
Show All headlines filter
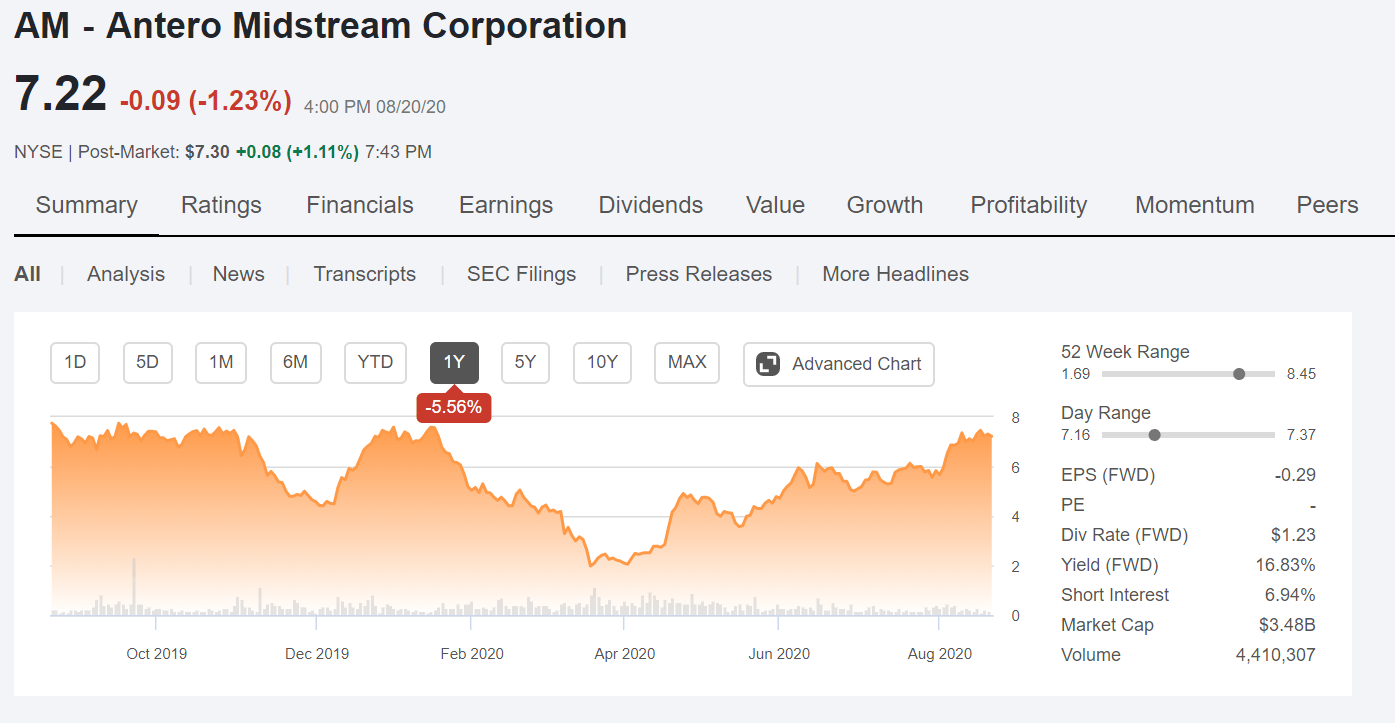(27, 274)
